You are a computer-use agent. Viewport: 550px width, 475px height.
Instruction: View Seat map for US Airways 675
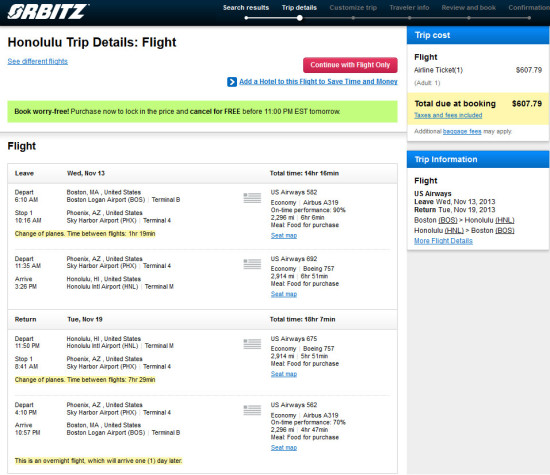(284, 374)
